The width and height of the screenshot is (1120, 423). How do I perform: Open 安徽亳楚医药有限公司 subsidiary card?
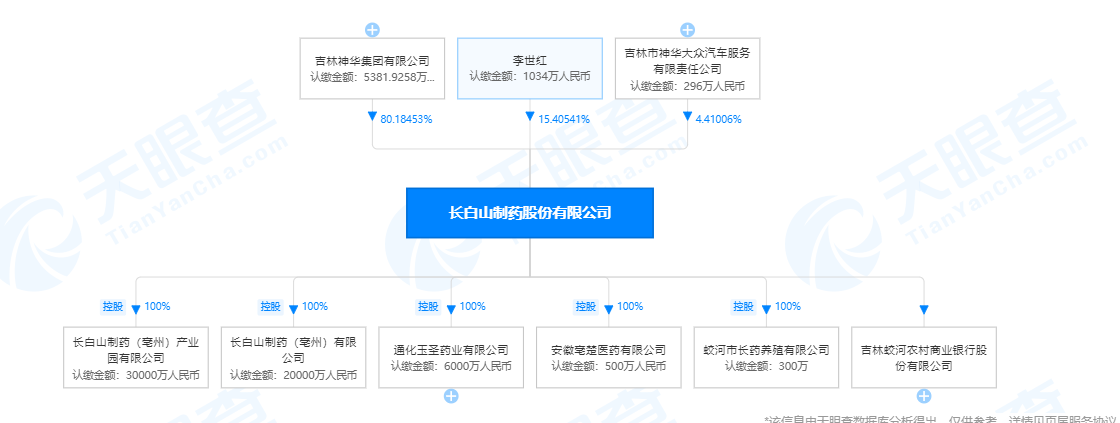coord(608,358)
